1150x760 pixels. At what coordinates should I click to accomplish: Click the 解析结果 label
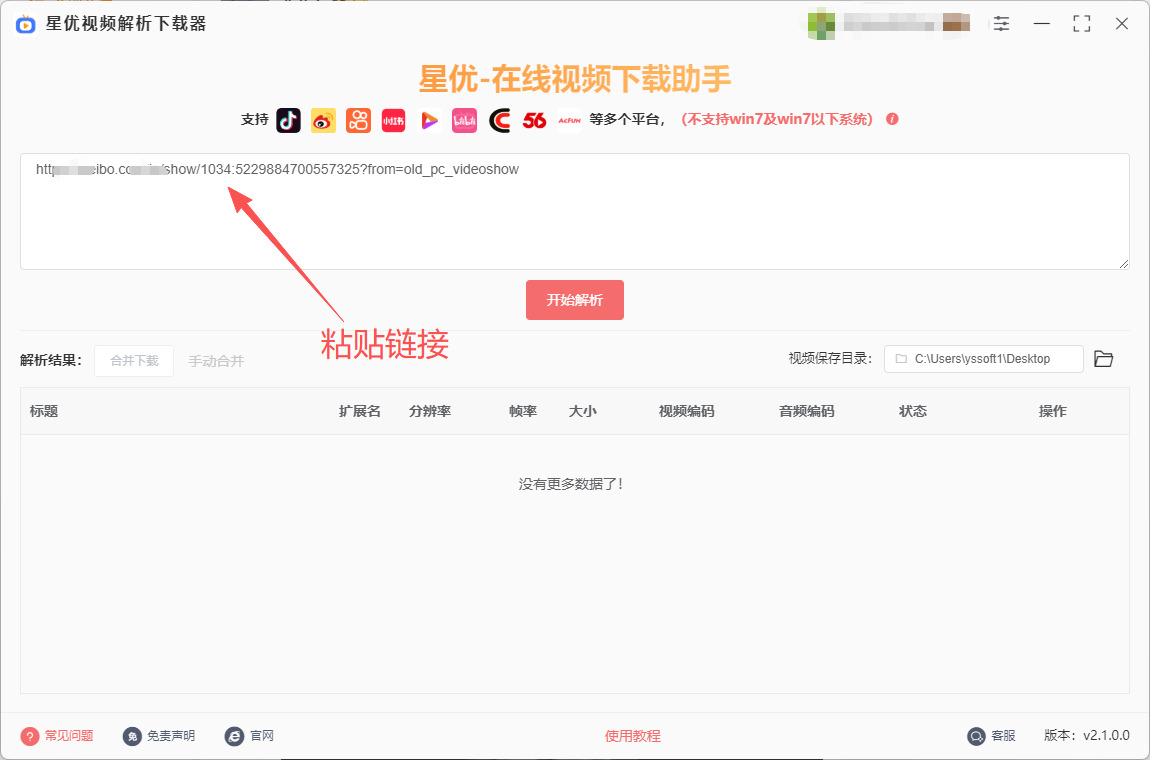51,360
